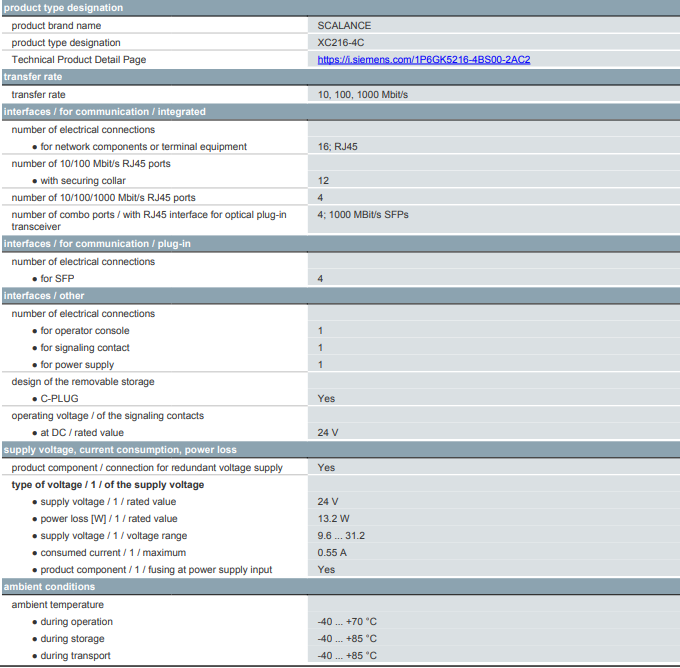Click the 'power loss [W] / 1 / rated value' label
680x668 pixels.
click(x=109, y=519)
